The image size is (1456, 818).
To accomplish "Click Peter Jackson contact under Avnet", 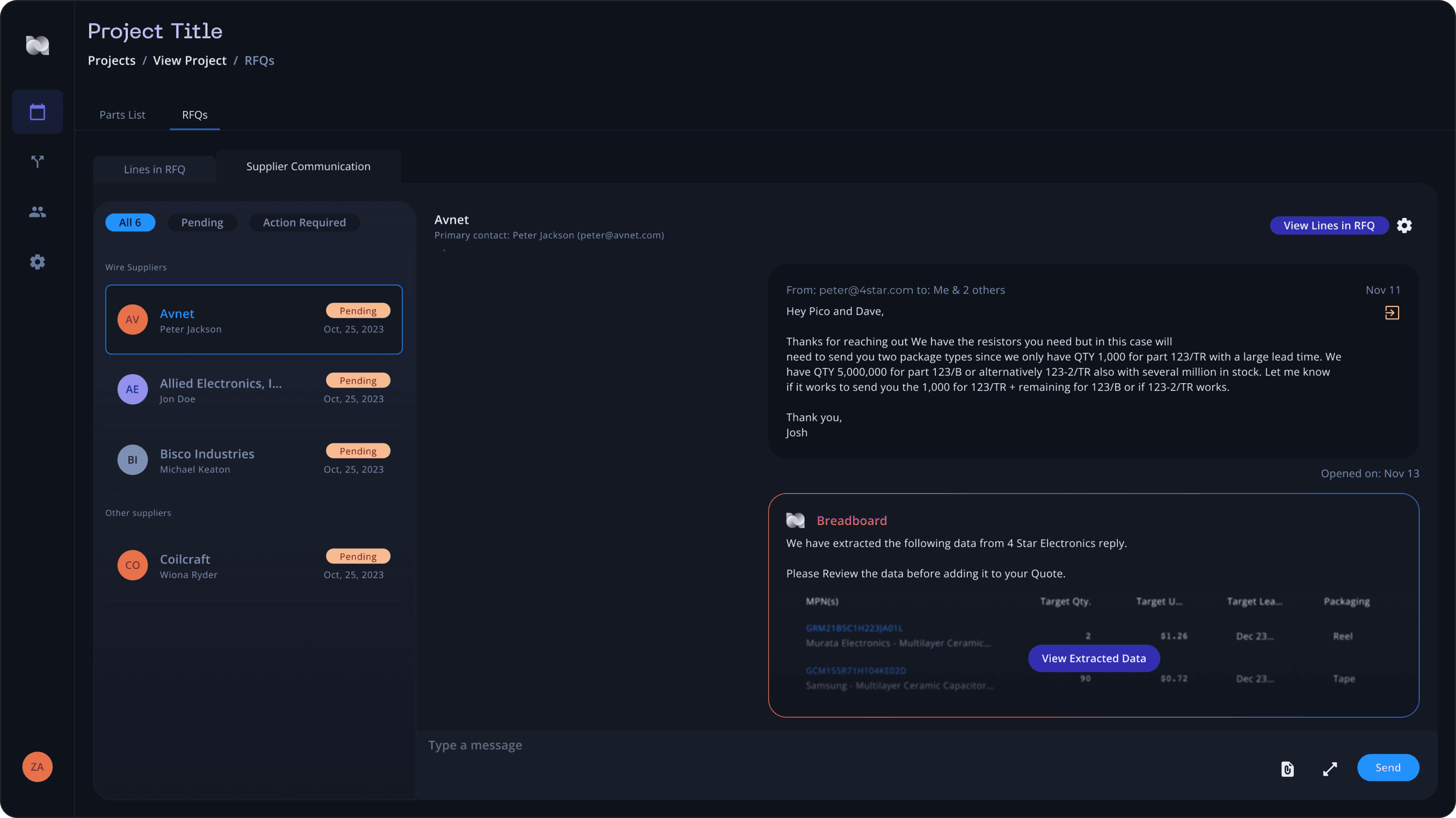I will (191, 330).
